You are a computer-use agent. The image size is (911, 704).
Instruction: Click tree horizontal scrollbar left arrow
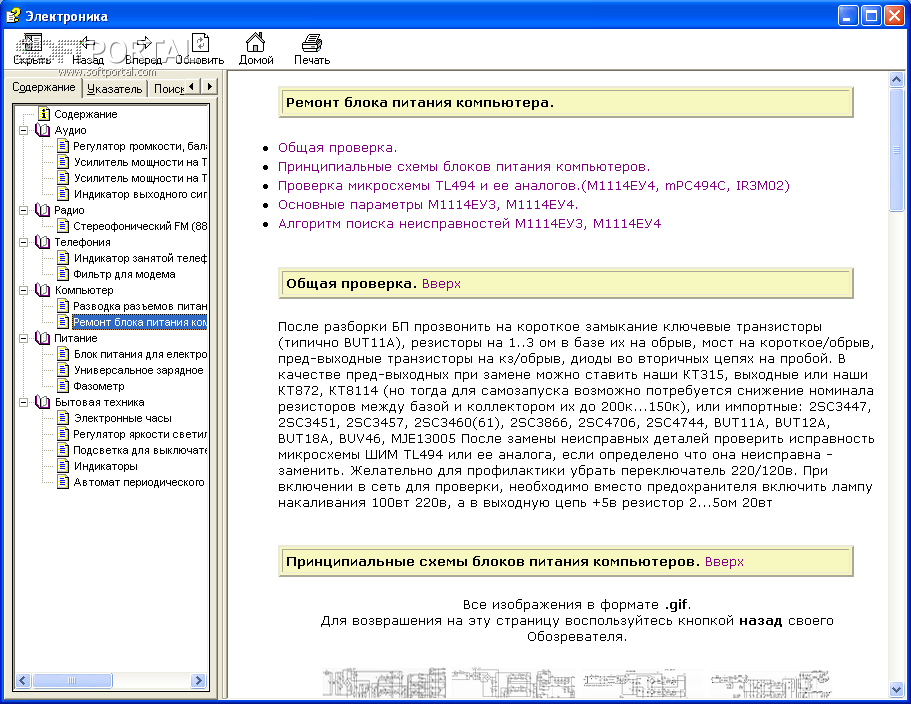pyautogui.click(x=23, y=680)
